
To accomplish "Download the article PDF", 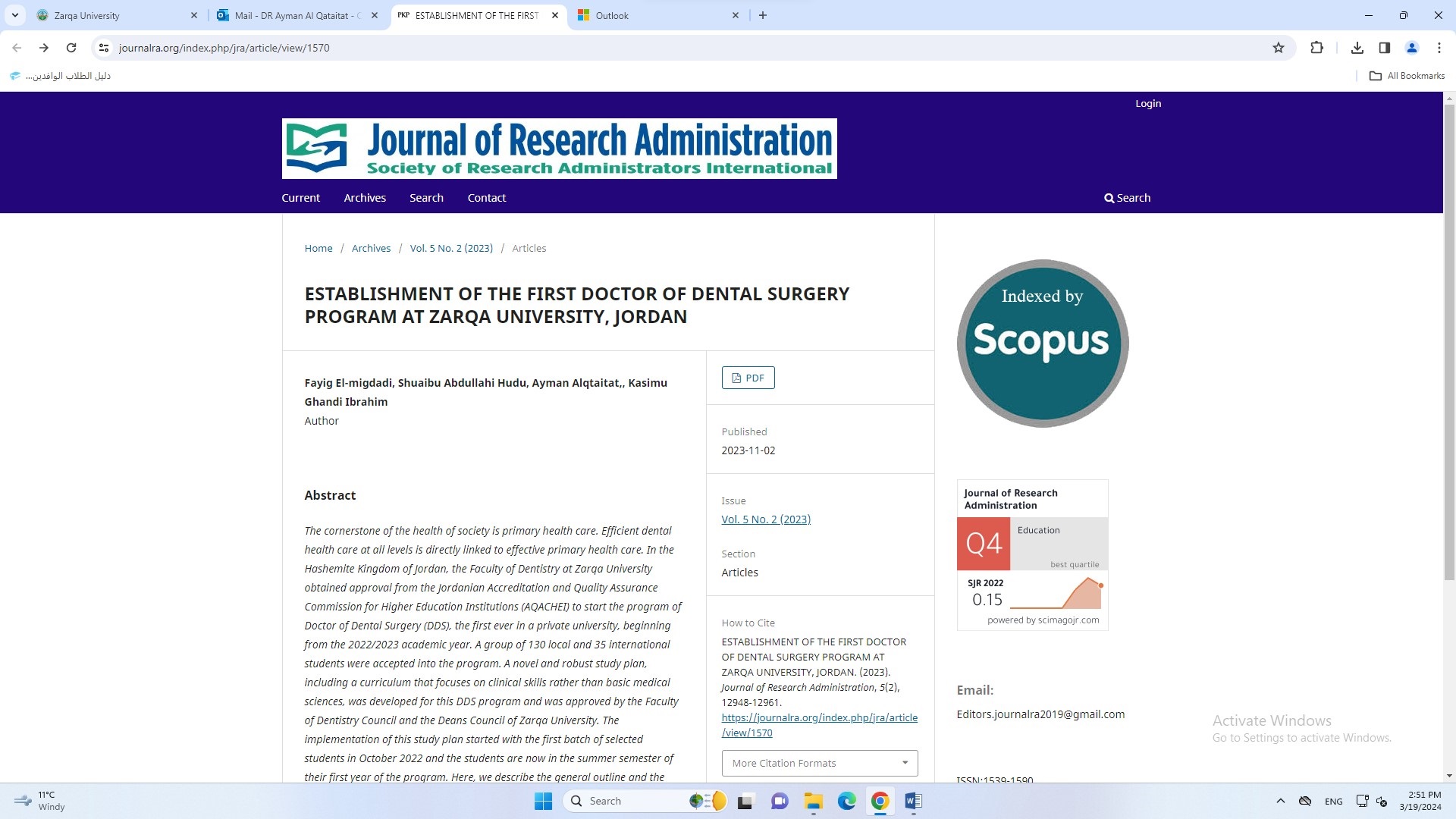I will point(748,378).
